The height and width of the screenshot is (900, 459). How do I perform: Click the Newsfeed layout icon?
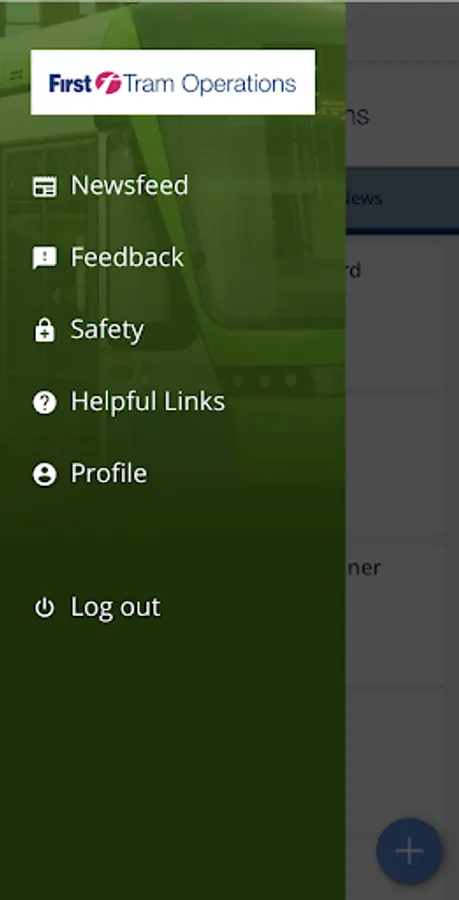(44, 187)
